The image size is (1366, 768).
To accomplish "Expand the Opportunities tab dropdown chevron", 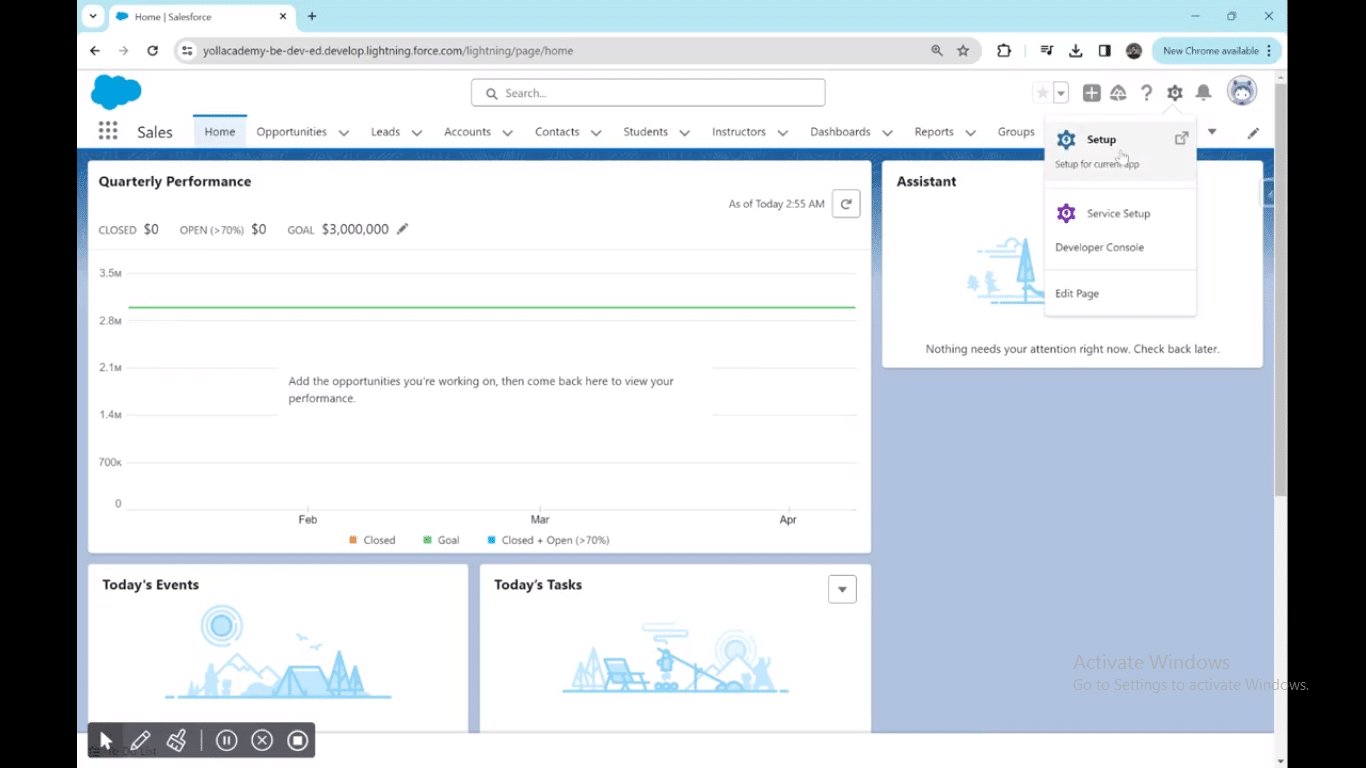I will tap(344, 132).
